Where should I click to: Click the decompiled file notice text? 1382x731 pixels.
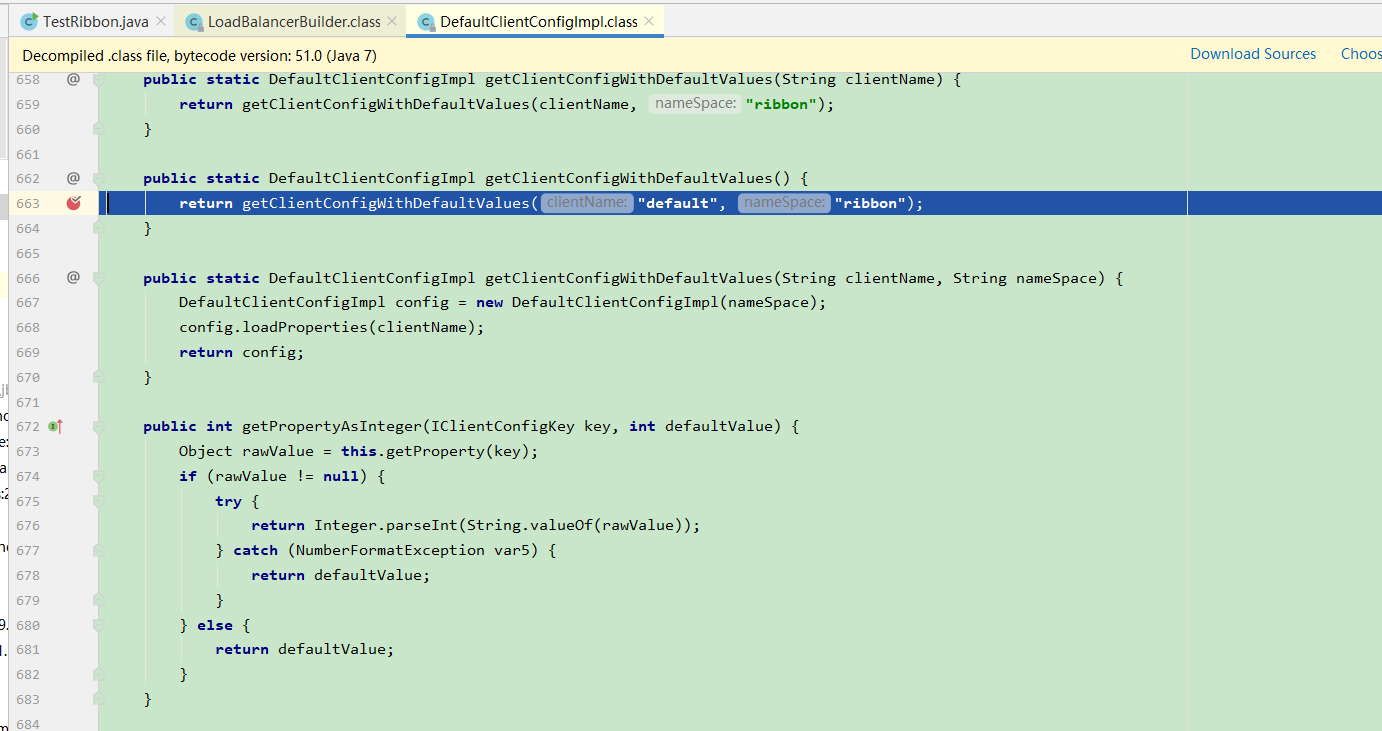coord(199,55)
